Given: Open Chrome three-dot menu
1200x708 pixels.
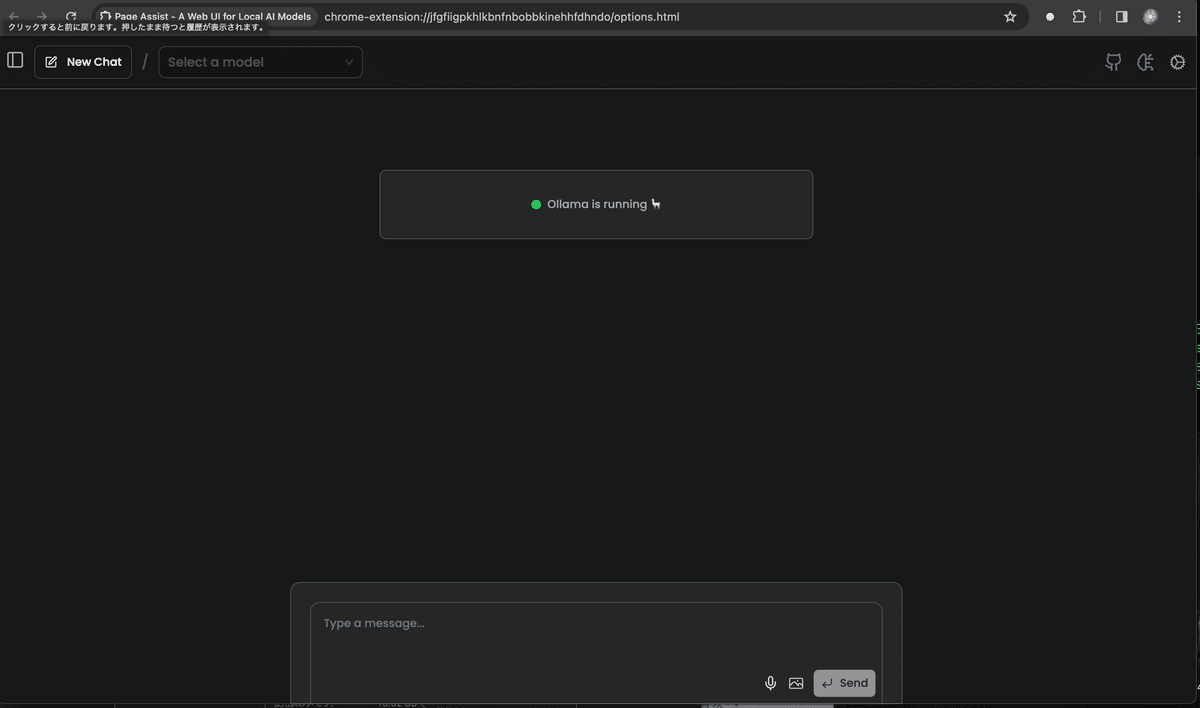Looking at the screenshot, I should coord(1179,17).
